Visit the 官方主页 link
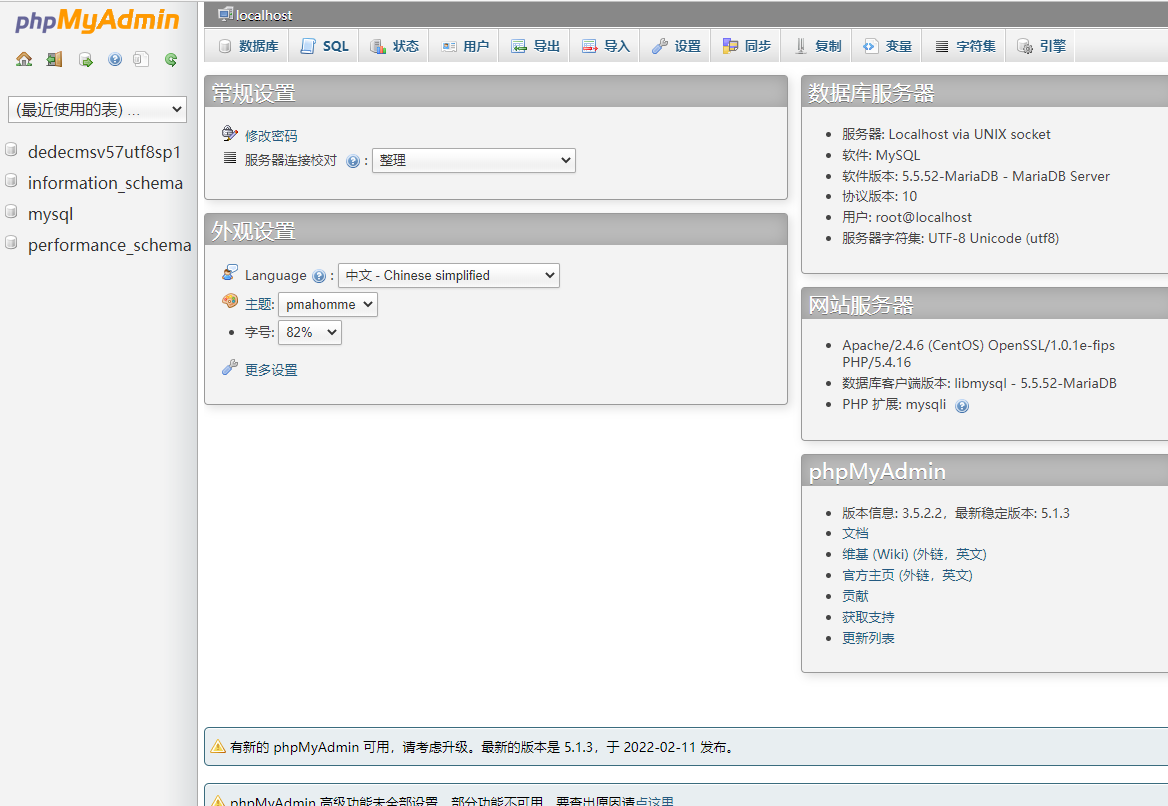The width and height of the screenshot is (1168, 806). (x=907, y=575)
